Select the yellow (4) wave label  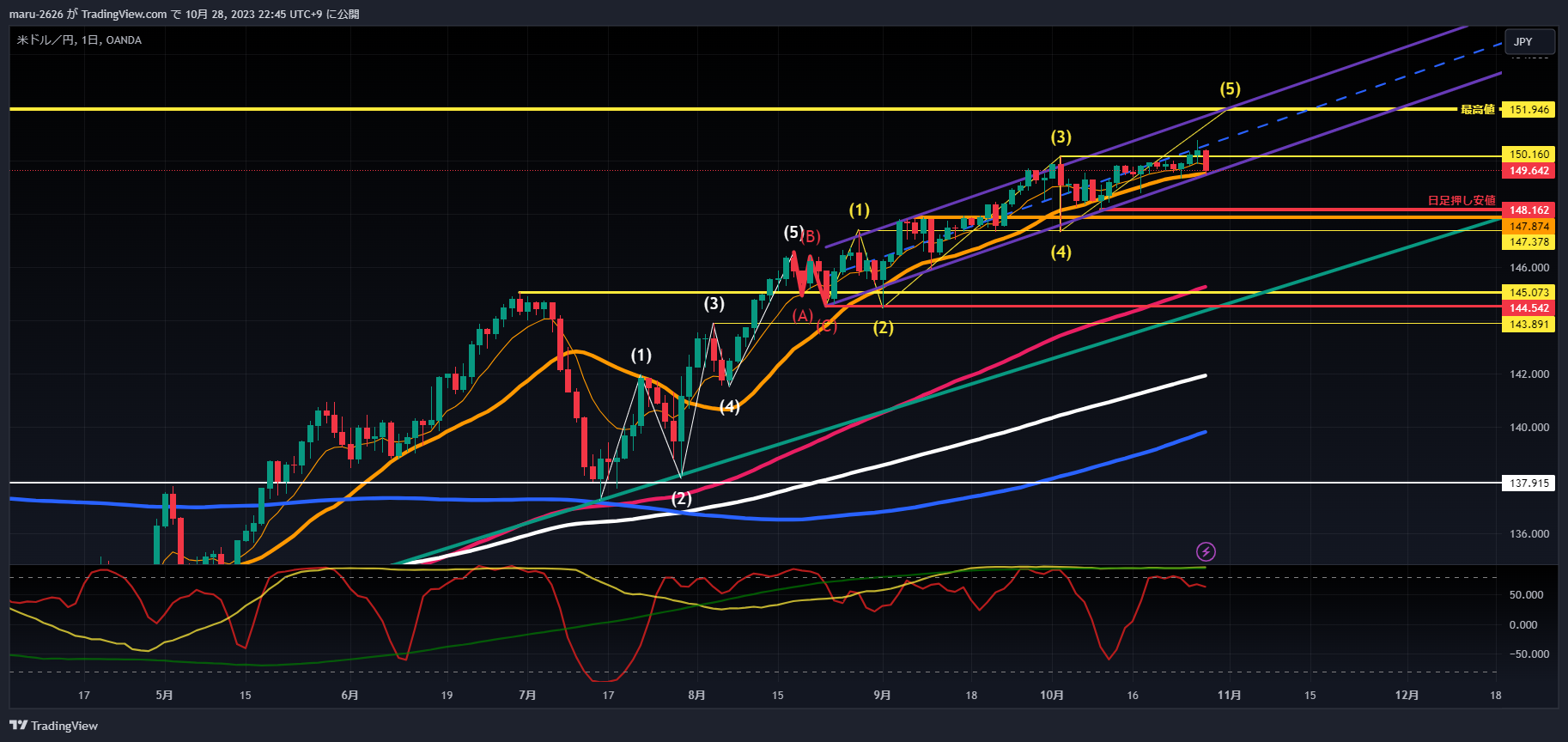[x=1061, y=252]
